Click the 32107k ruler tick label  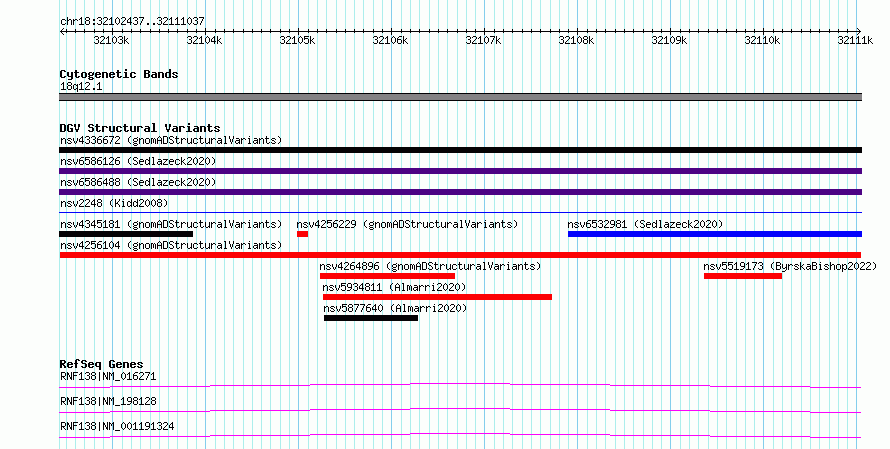483,40
